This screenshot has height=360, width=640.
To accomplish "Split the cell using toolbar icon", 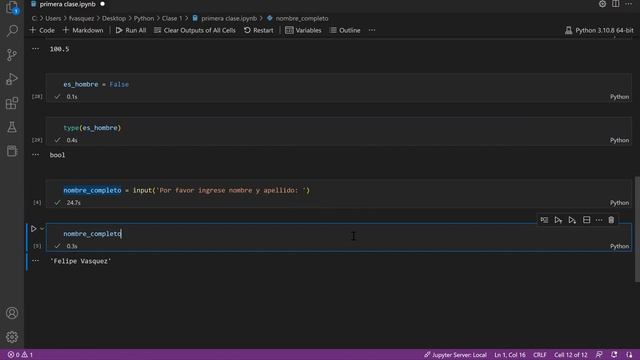I will coord(586,220).
